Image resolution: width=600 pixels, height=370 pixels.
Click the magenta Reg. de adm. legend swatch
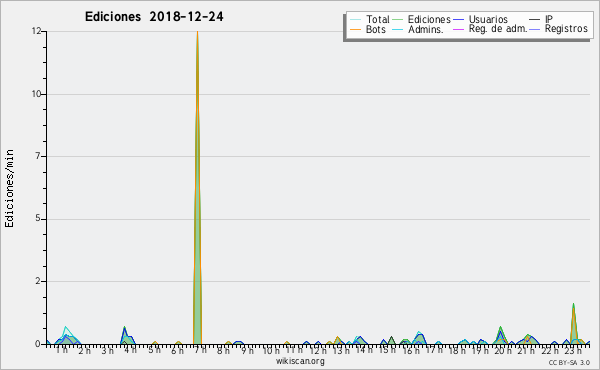[x=458, y=29]
